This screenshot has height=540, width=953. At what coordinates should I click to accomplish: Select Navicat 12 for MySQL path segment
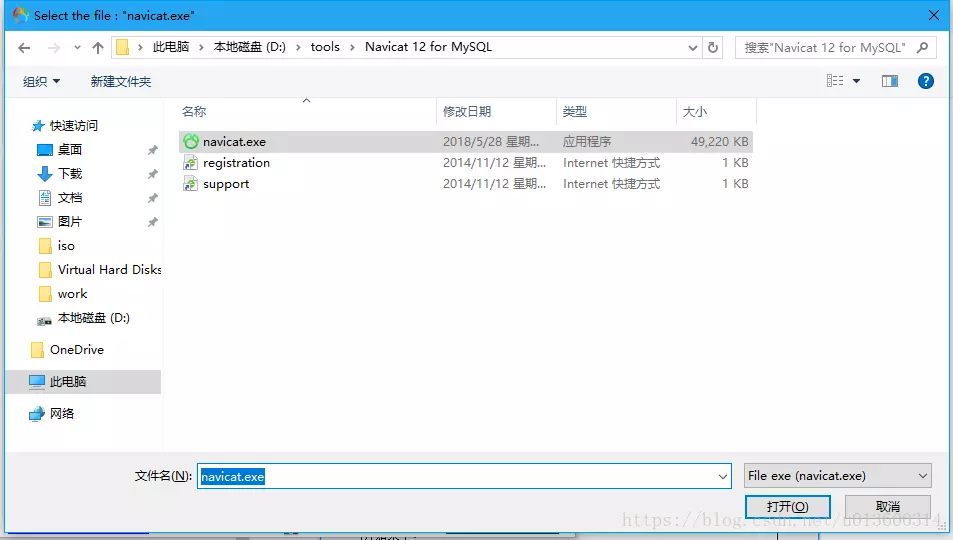point(428,47)
